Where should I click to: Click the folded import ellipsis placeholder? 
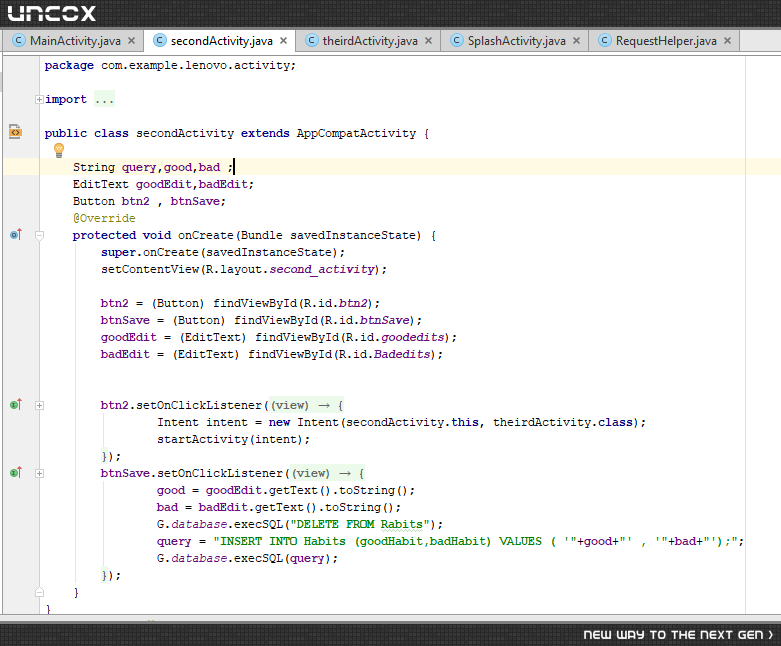pos(105,100)
